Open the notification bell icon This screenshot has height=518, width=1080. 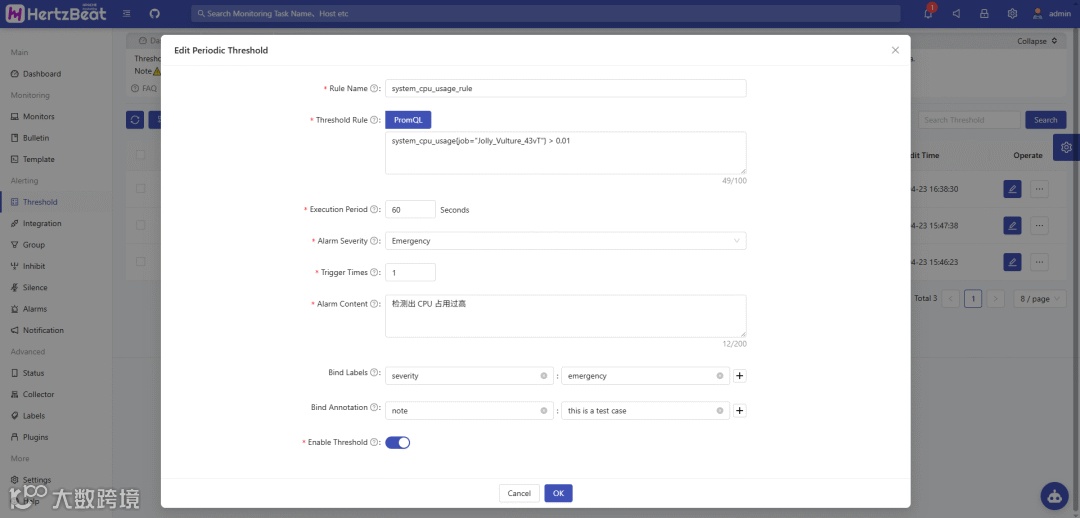coord(928,13)
